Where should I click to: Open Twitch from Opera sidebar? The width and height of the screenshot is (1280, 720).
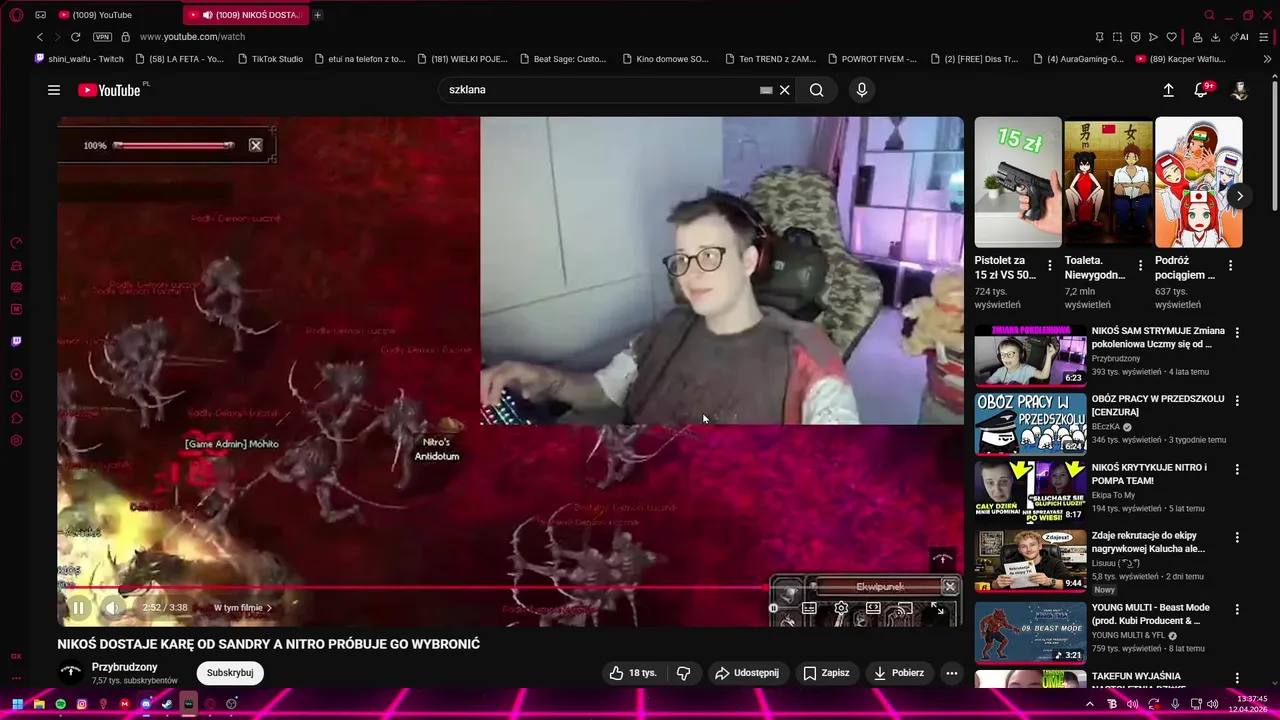tap(16, 342)
